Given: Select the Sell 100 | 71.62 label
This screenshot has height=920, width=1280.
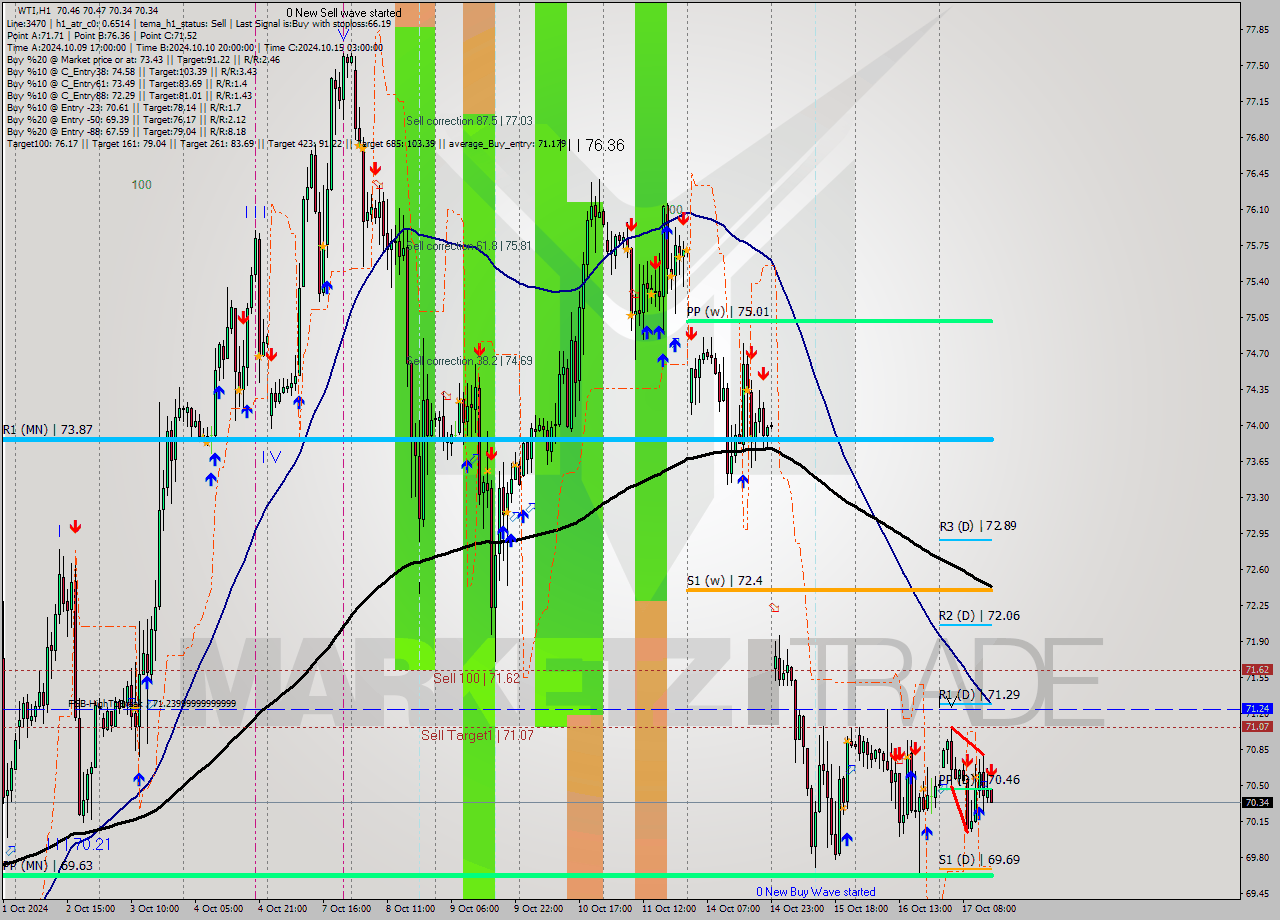Looking at the screenshot, I should 476,678.
